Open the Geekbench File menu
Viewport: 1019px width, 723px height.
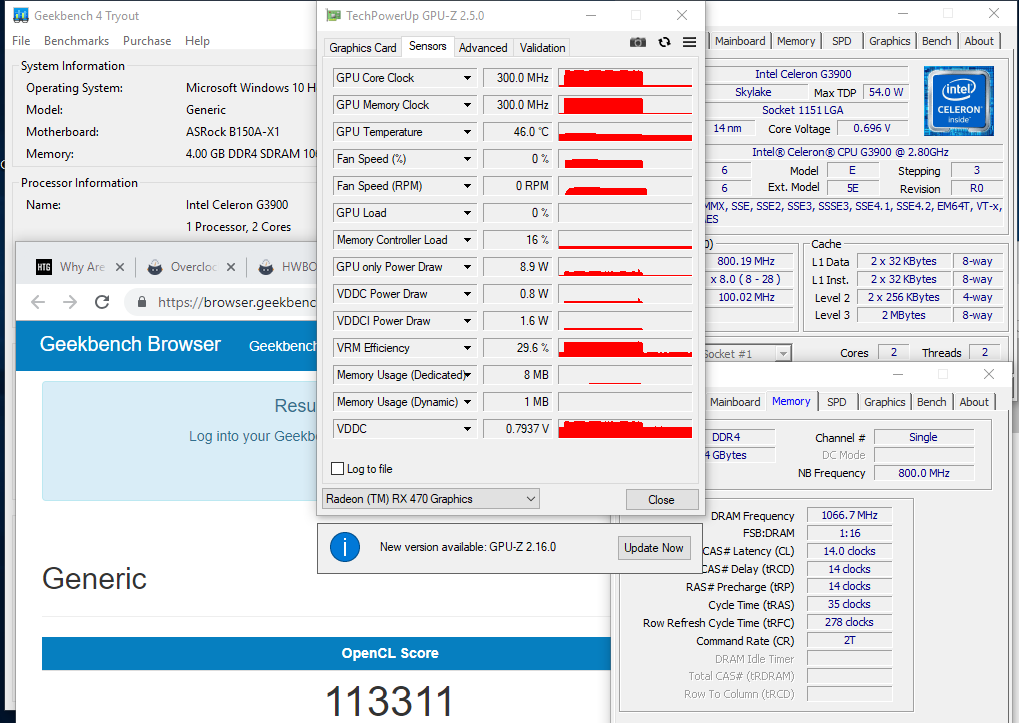21,41
